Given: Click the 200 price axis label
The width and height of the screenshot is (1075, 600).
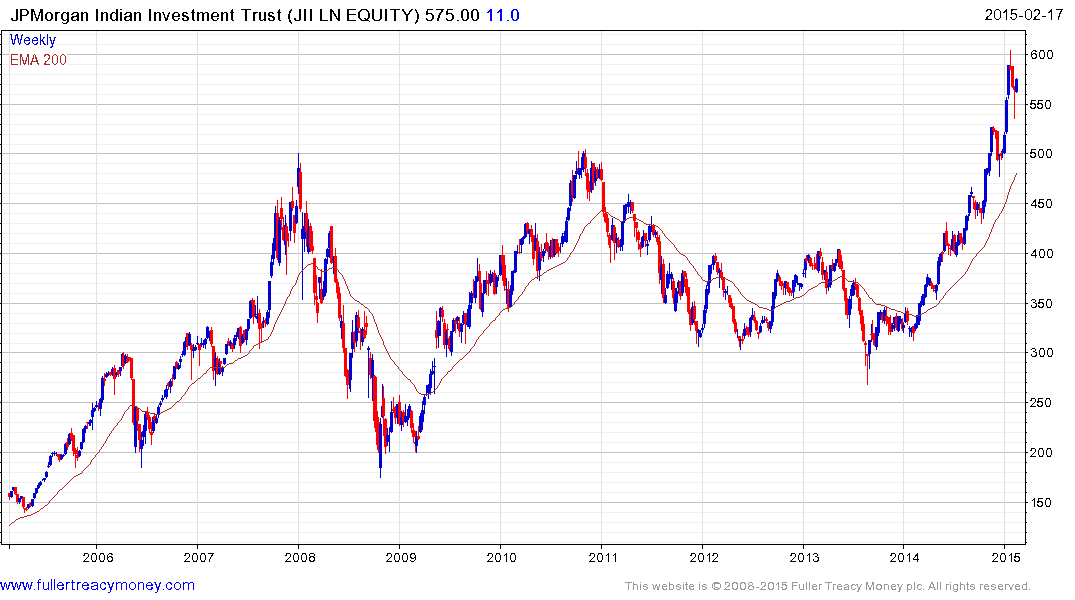Looking at the screenshot, I should 1041,453.
